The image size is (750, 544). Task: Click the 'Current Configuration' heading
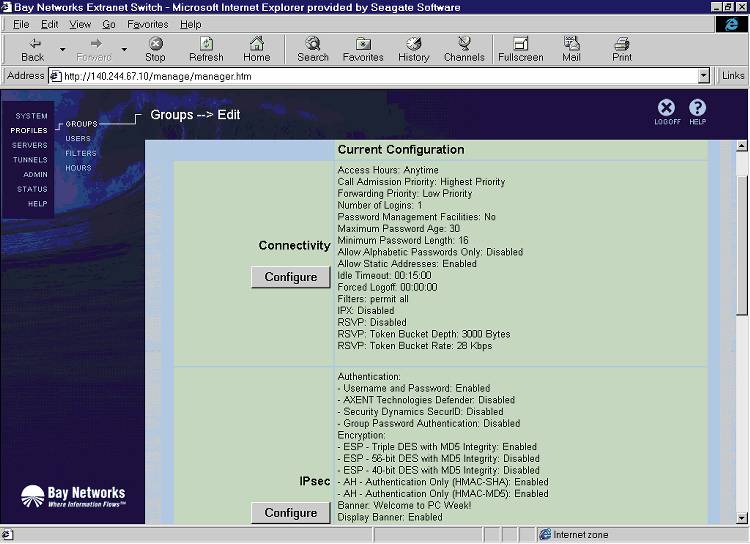[x=401, y=150]
